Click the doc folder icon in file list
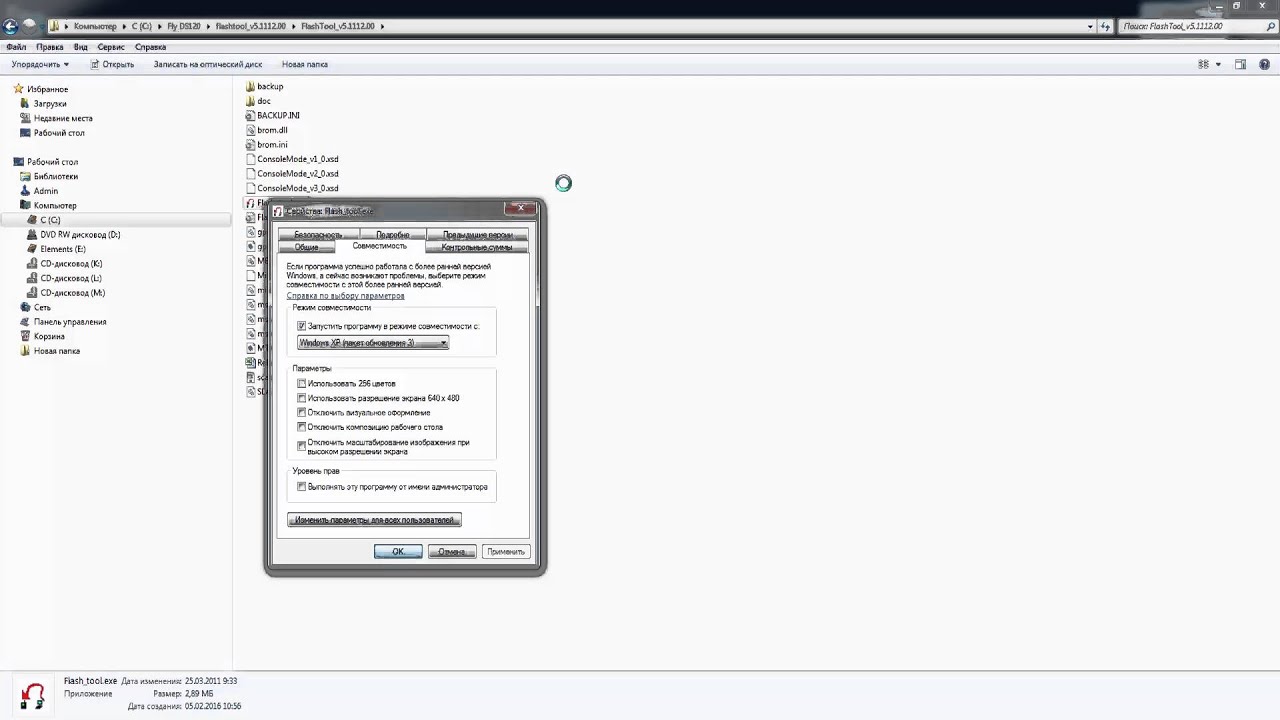 coord(251,101)
